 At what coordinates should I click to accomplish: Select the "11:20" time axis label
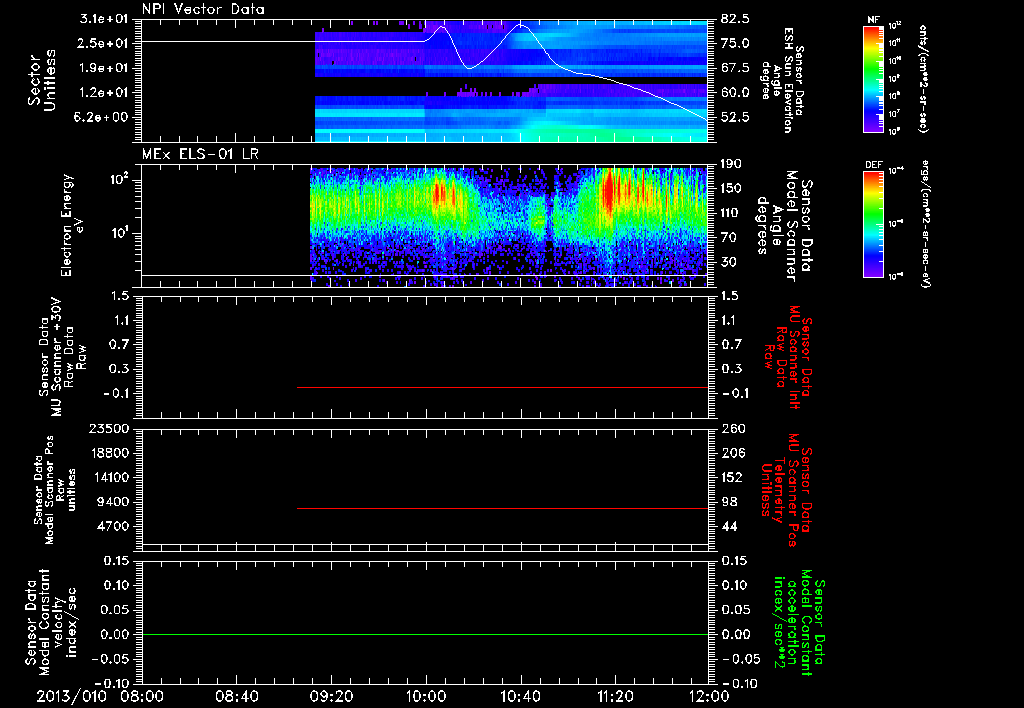pyautogui.click(x=615, y=696)
